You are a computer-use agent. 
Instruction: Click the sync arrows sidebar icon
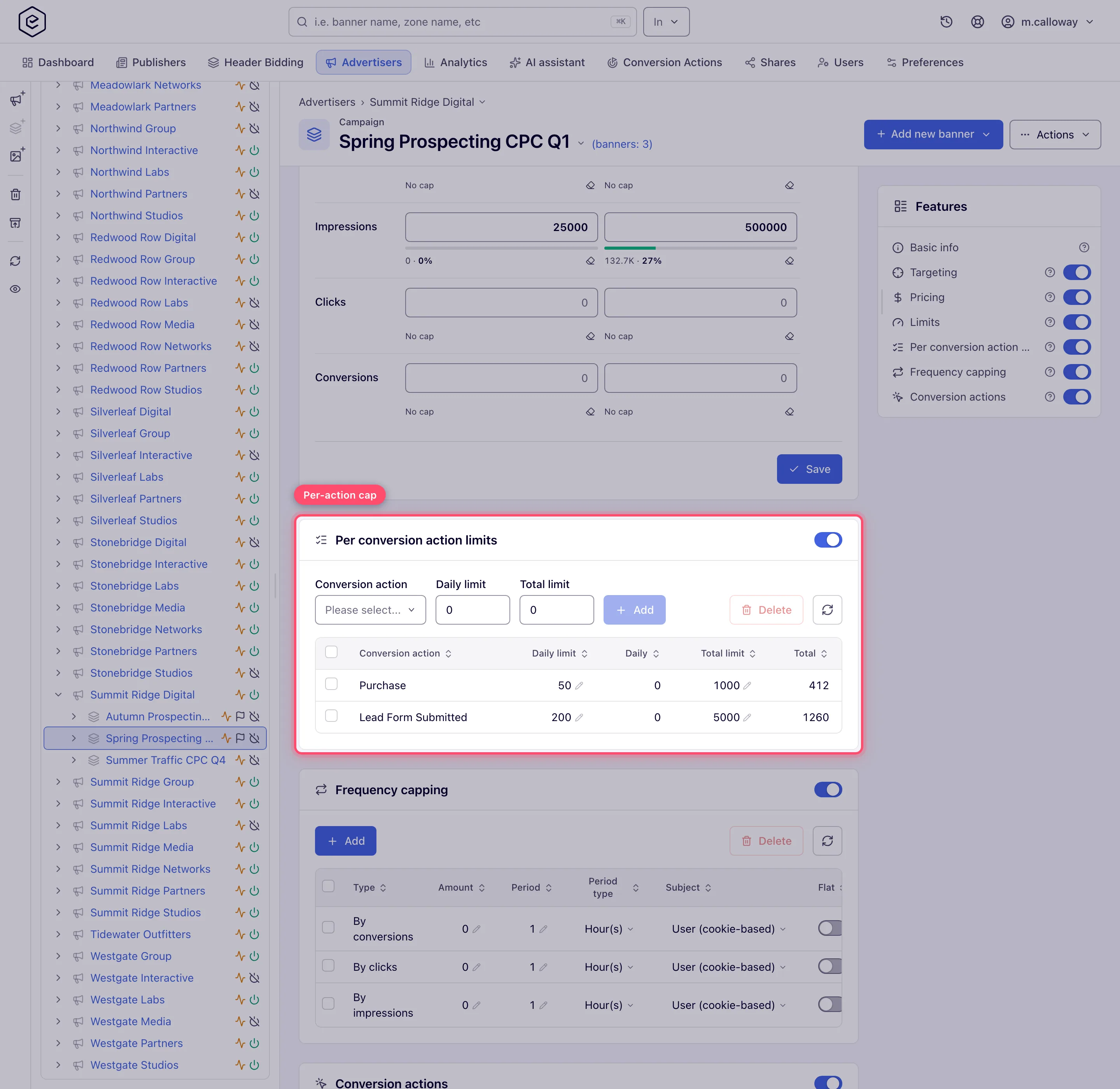click(16, 261)
